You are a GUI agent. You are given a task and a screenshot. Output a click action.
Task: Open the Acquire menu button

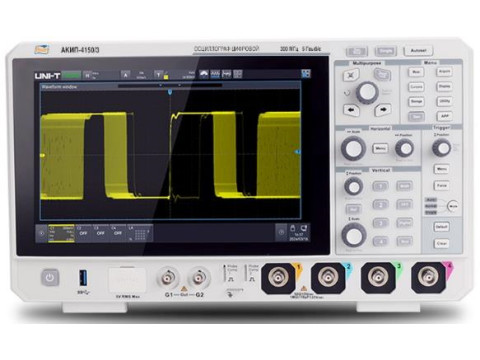point(444,71)
